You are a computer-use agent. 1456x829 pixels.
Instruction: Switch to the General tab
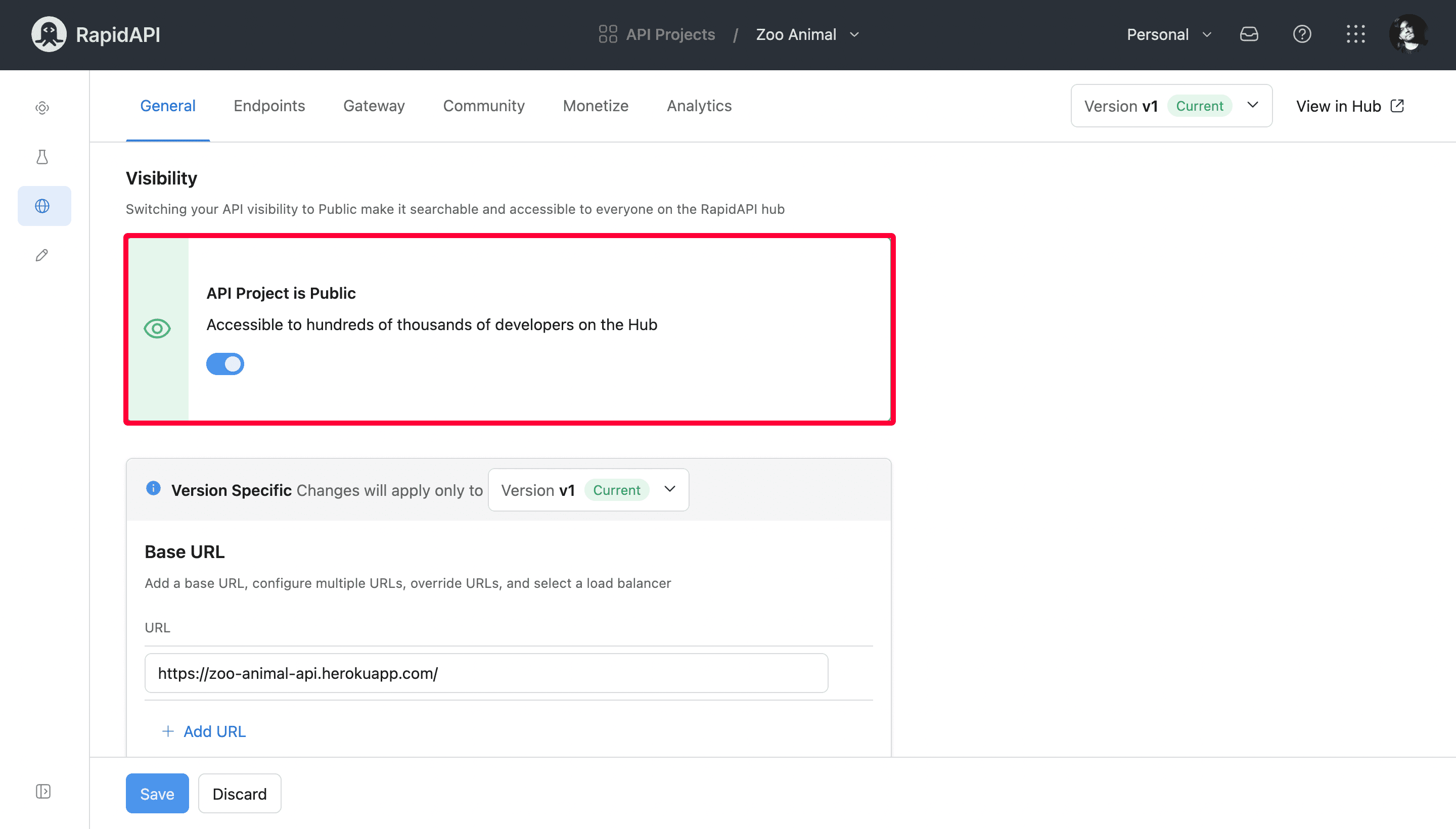[x=167, y=106]
